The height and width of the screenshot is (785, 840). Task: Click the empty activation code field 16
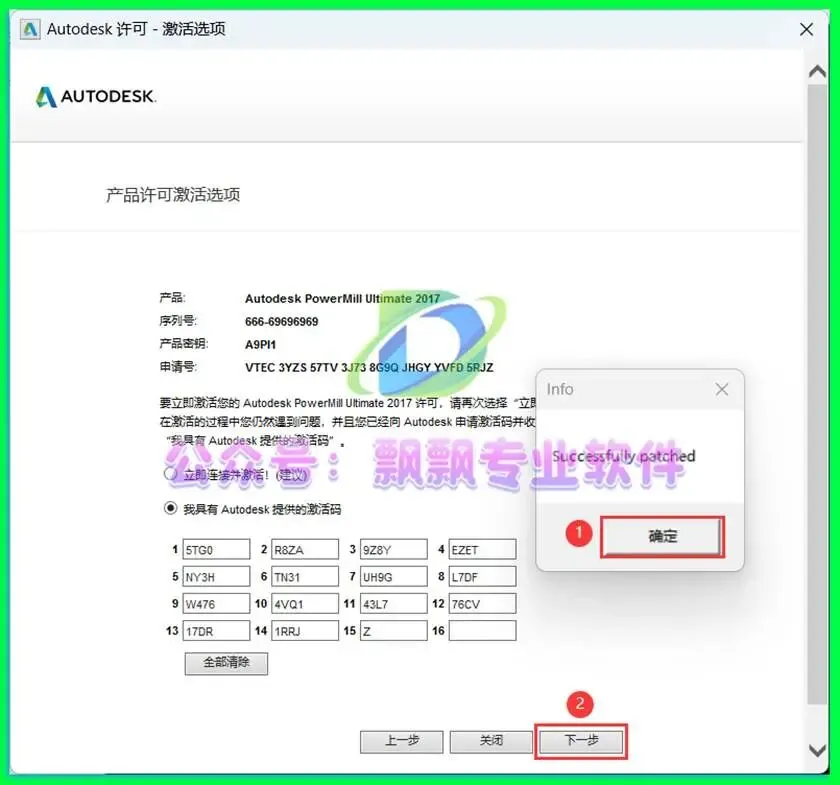[x=482, y=631]
